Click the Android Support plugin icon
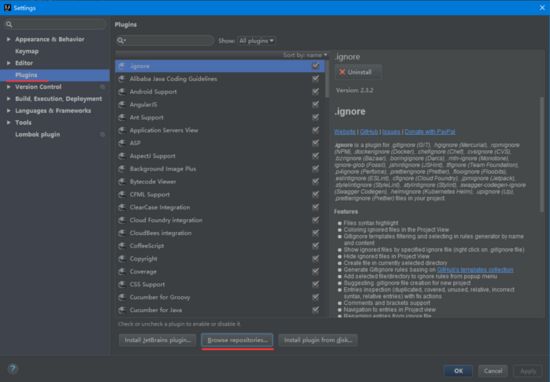Screen dimensions: 550x382 pyautogui.click(x=122, y=92)
